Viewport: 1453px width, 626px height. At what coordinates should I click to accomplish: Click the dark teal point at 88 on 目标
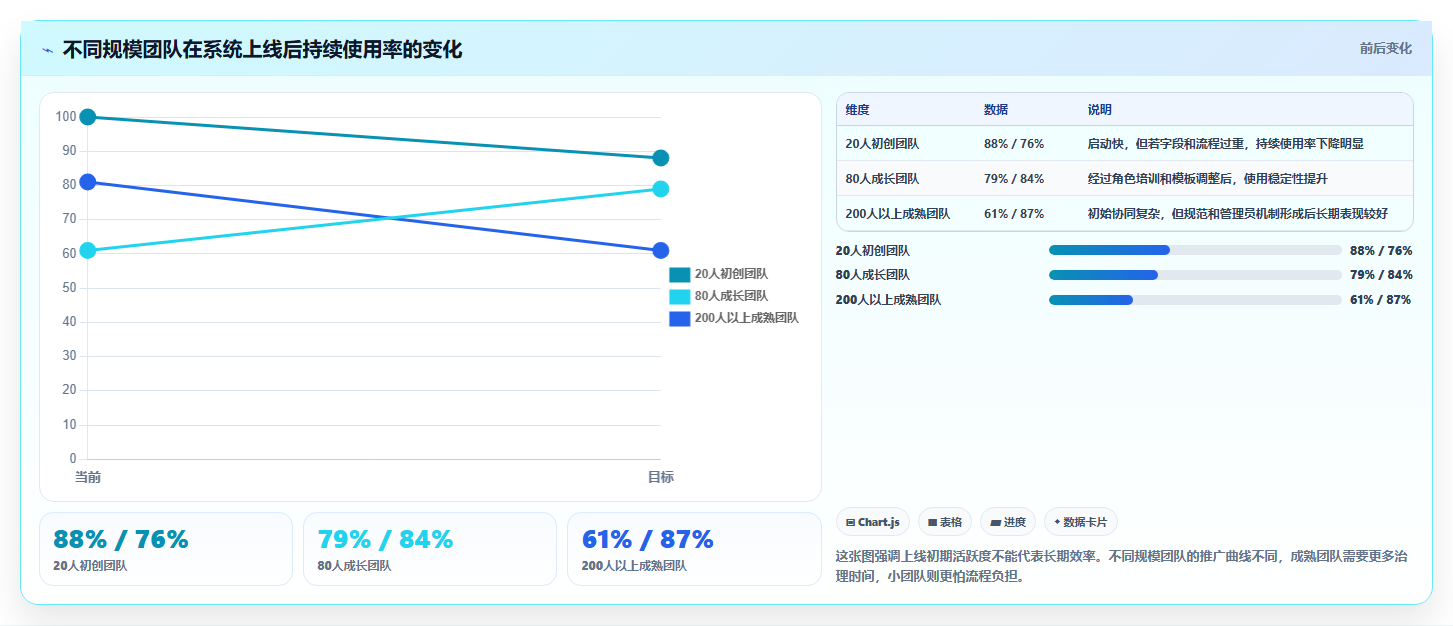click(x=661, y=158)
